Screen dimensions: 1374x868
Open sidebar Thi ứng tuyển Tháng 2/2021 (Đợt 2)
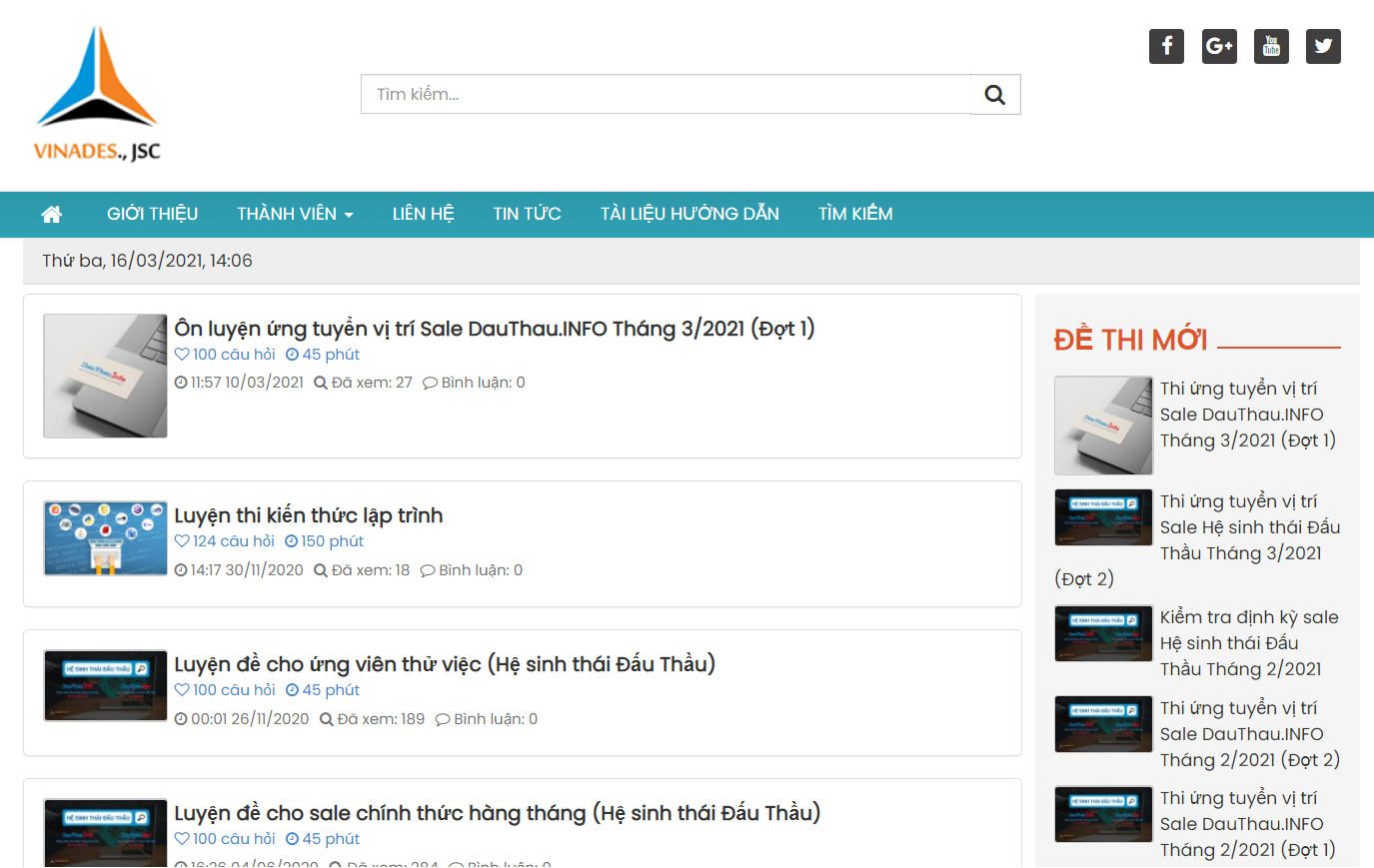tap(1249, 734)
